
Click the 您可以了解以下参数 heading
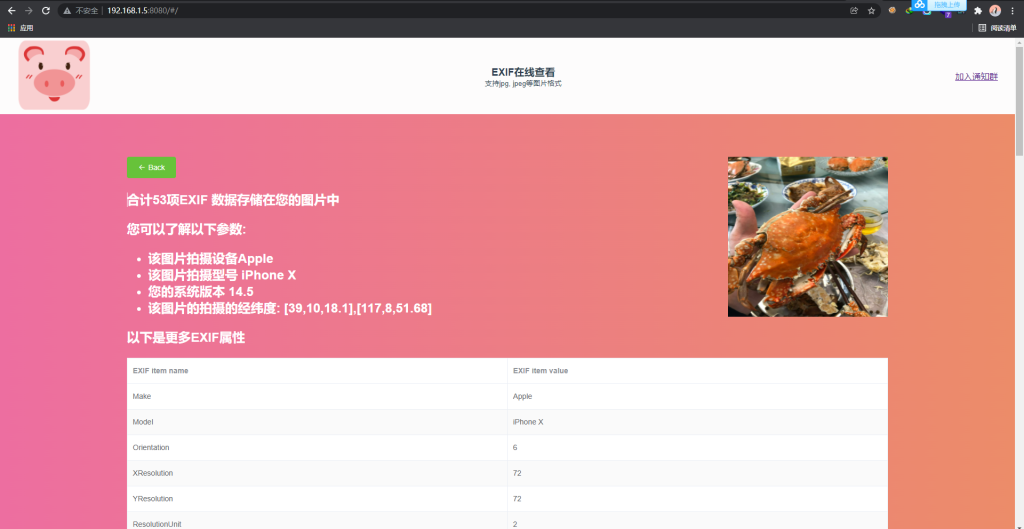[186, 229]
